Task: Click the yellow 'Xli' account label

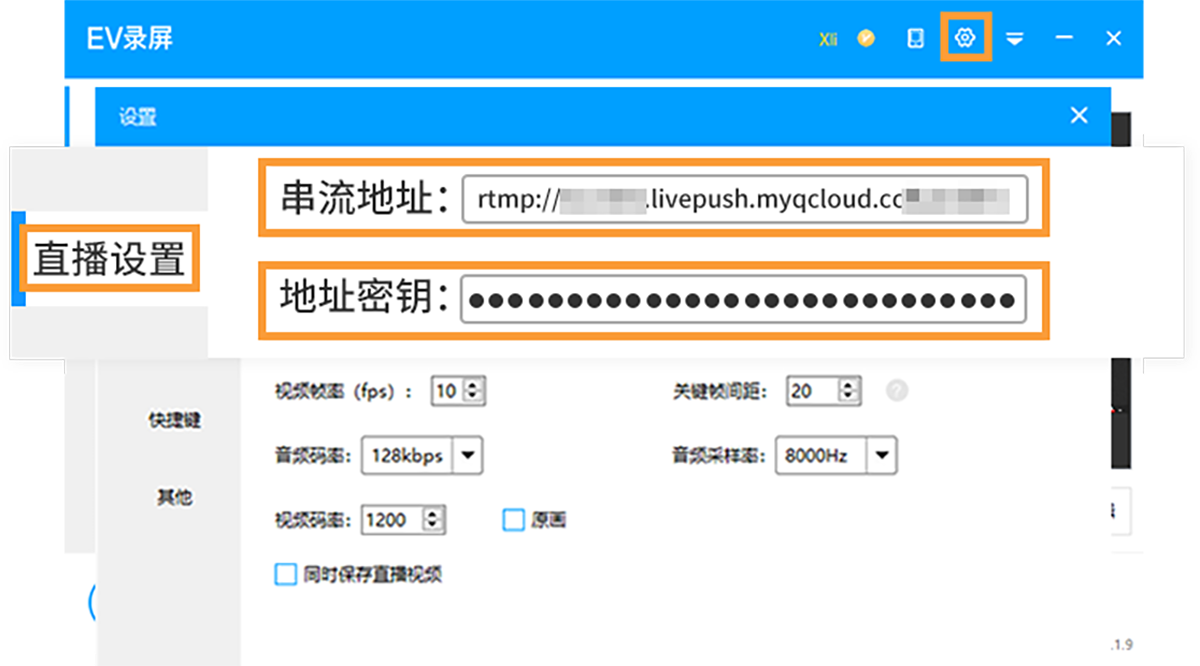Action: (x=828, y=39)
